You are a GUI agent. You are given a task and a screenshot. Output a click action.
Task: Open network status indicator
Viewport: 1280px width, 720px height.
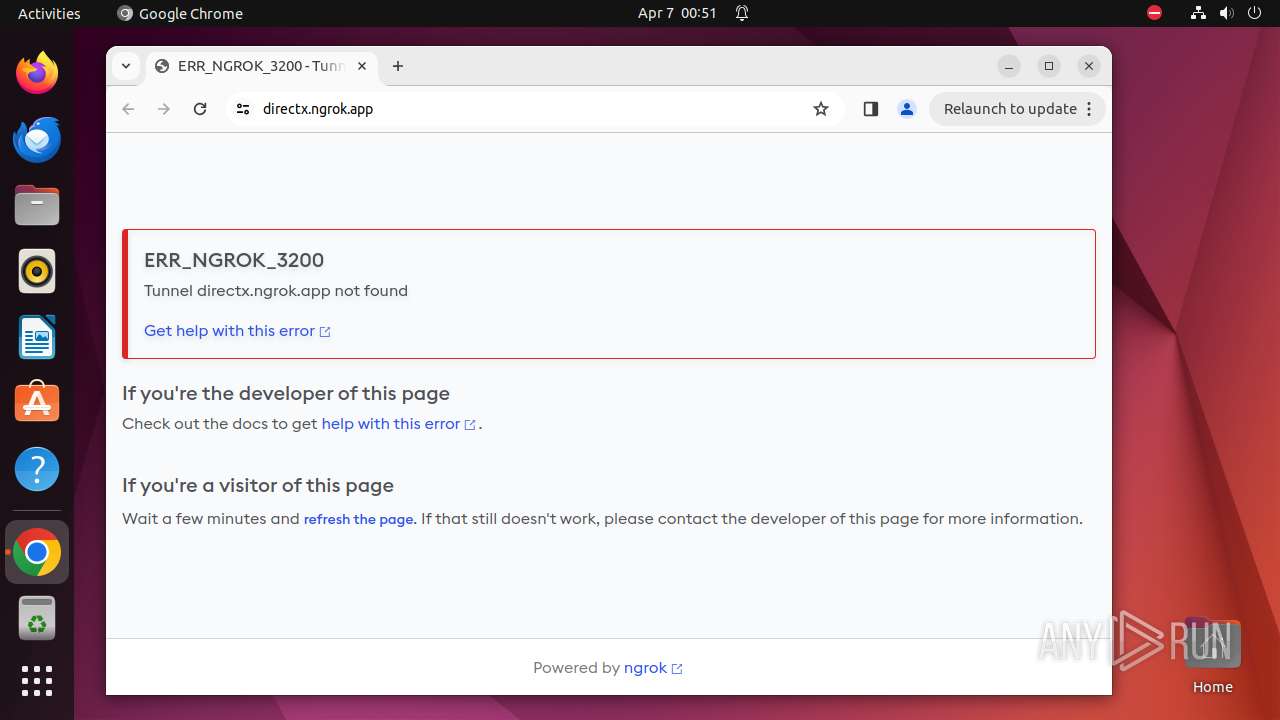[1198, 13]
